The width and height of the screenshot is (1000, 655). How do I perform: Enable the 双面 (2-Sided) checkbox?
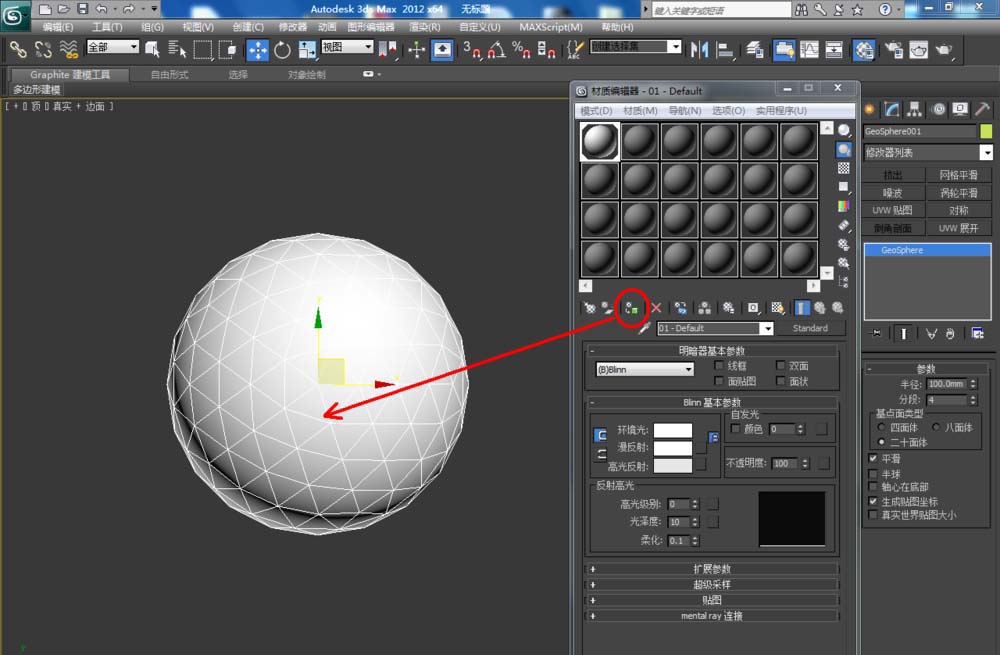pyautogui.click(x=779, y=366)
